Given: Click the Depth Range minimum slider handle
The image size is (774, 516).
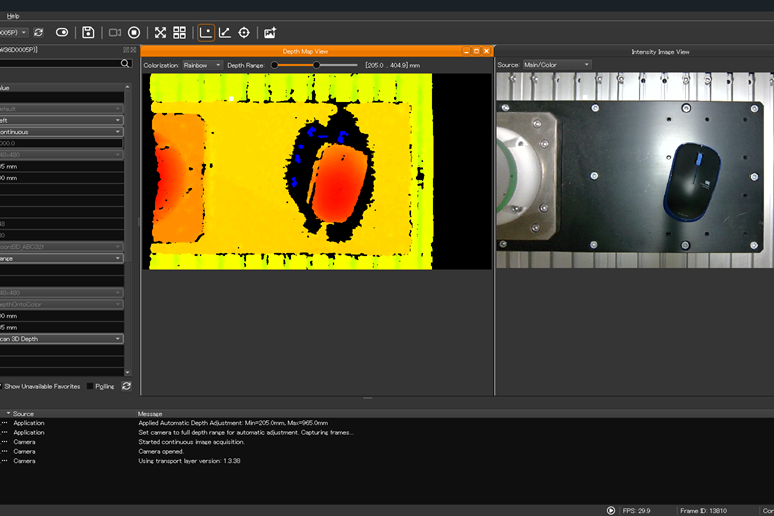Looking at the screenshot, I should 274,65.
